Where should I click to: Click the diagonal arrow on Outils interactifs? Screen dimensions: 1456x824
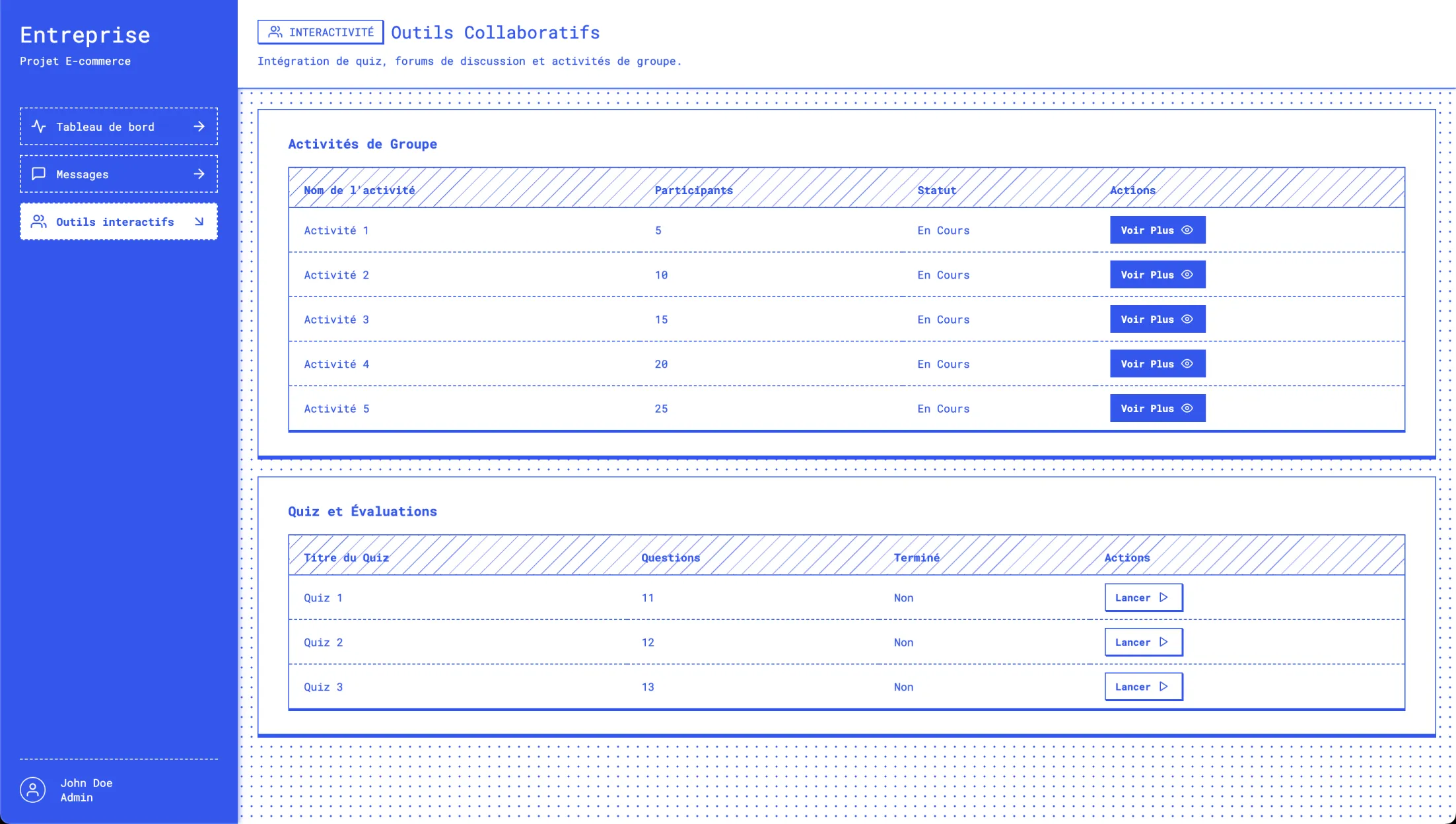tap(199, 221)
